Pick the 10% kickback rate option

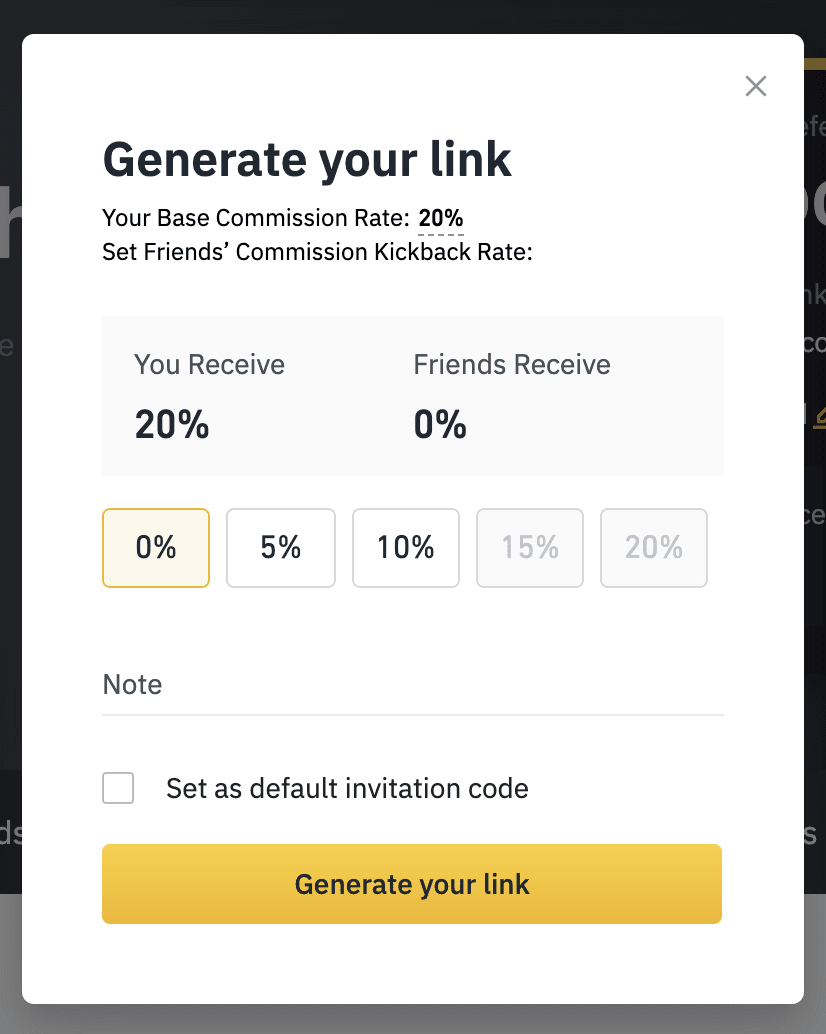click(x=405, y=547)
